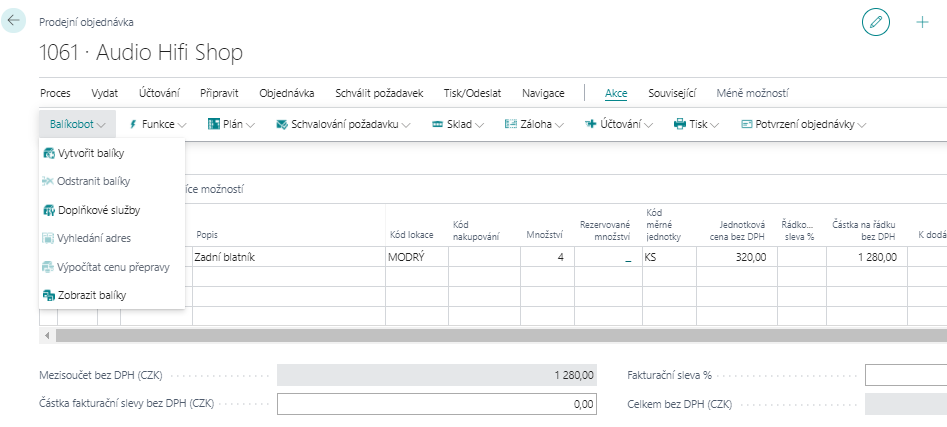Open Doplňkové služby menu entry
947x427 pixels.
[x=98, y=210]
